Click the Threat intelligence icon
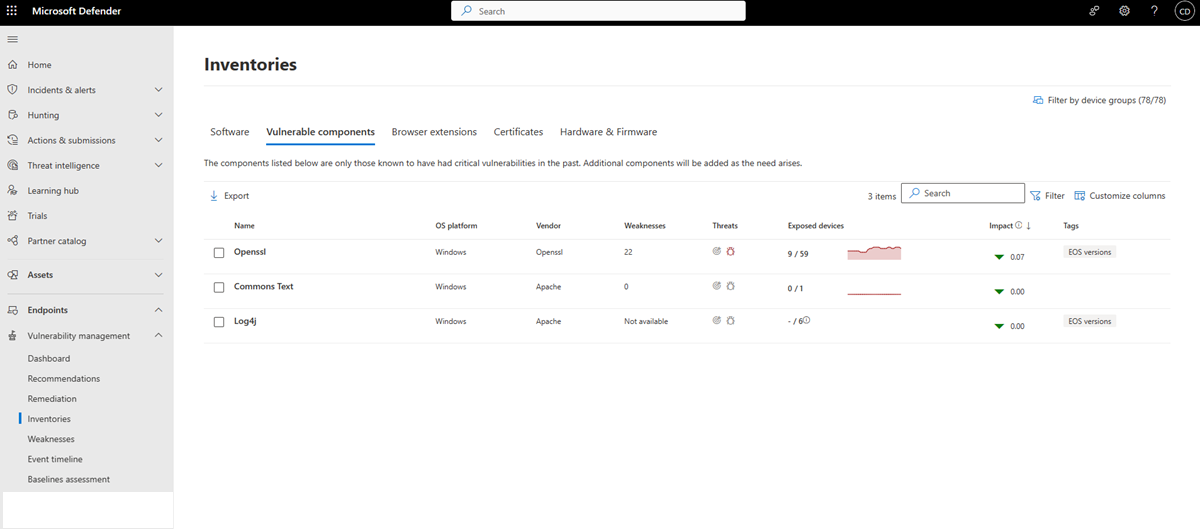The height and width of the screenshot is (529, 1200). click(x=13, y=165)
